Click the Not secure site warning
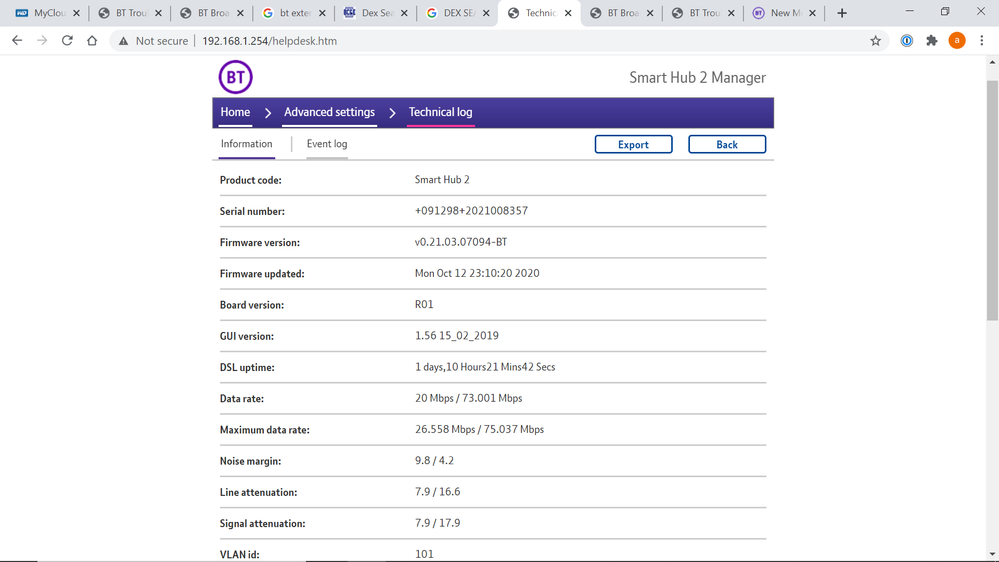 coord(153,41)
